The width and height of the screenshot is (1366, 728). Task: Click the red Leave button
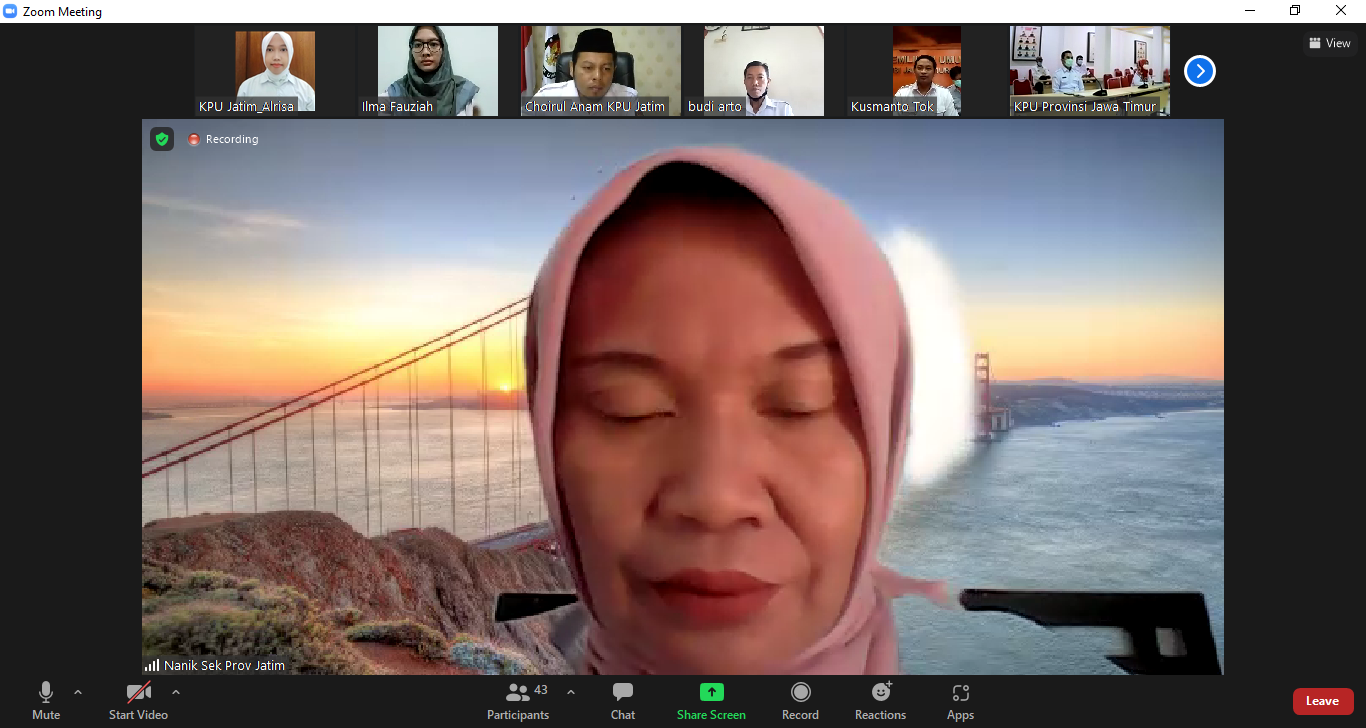click(1322, 701)
